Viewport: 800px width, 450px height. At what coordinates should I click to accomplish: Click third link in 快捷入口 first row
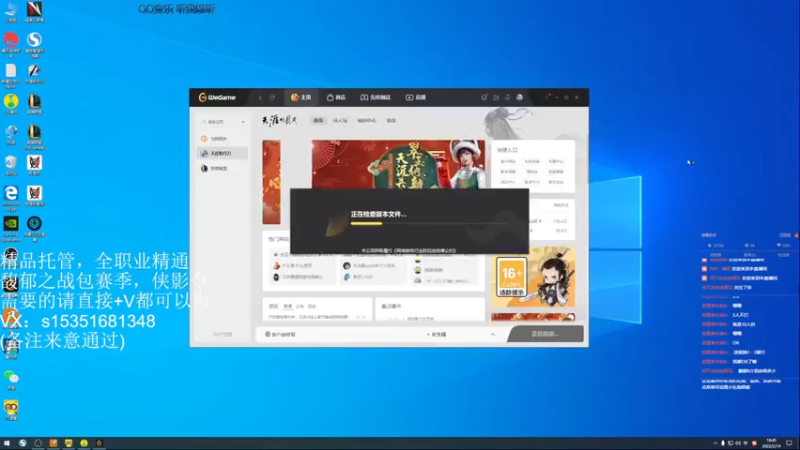click(x=556, y=161)
